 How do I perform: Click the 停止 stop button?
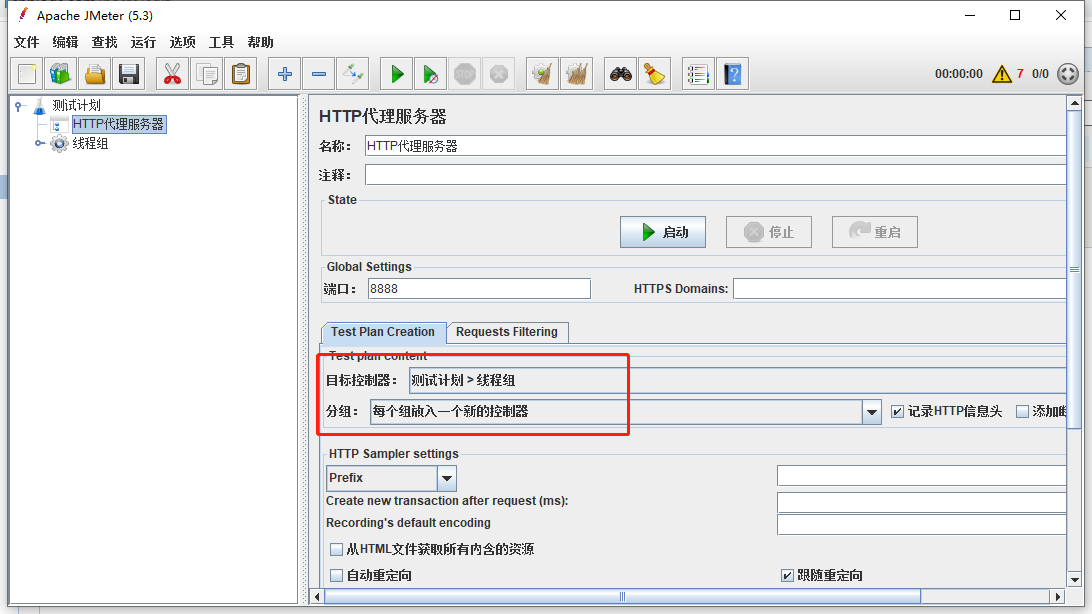(x=769, y=232)
